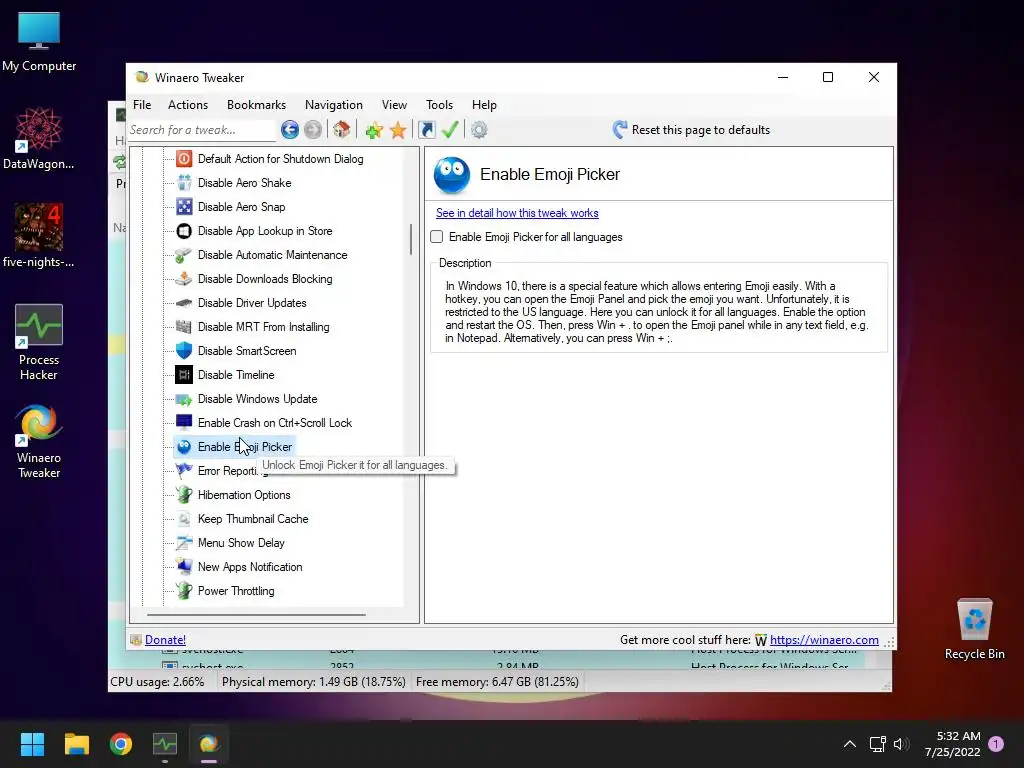Image resolution: width=1024 pixels, height=768 pixels.
Task: Select Disable Downloads Blocking tweak
Action: [x=265, y=279]
